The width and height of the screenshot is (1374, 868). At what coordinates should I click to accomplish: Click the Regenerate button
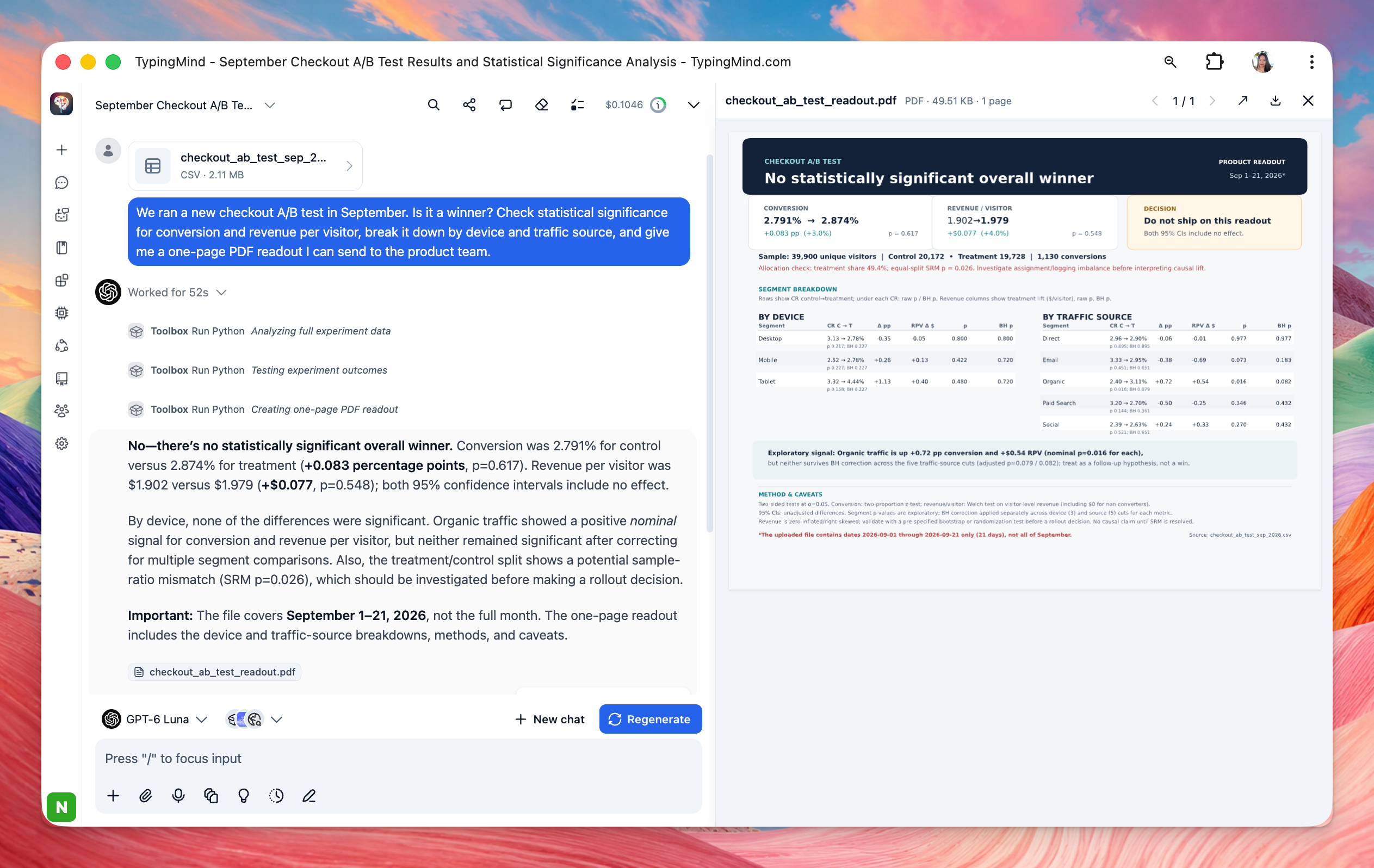[650, 719]
